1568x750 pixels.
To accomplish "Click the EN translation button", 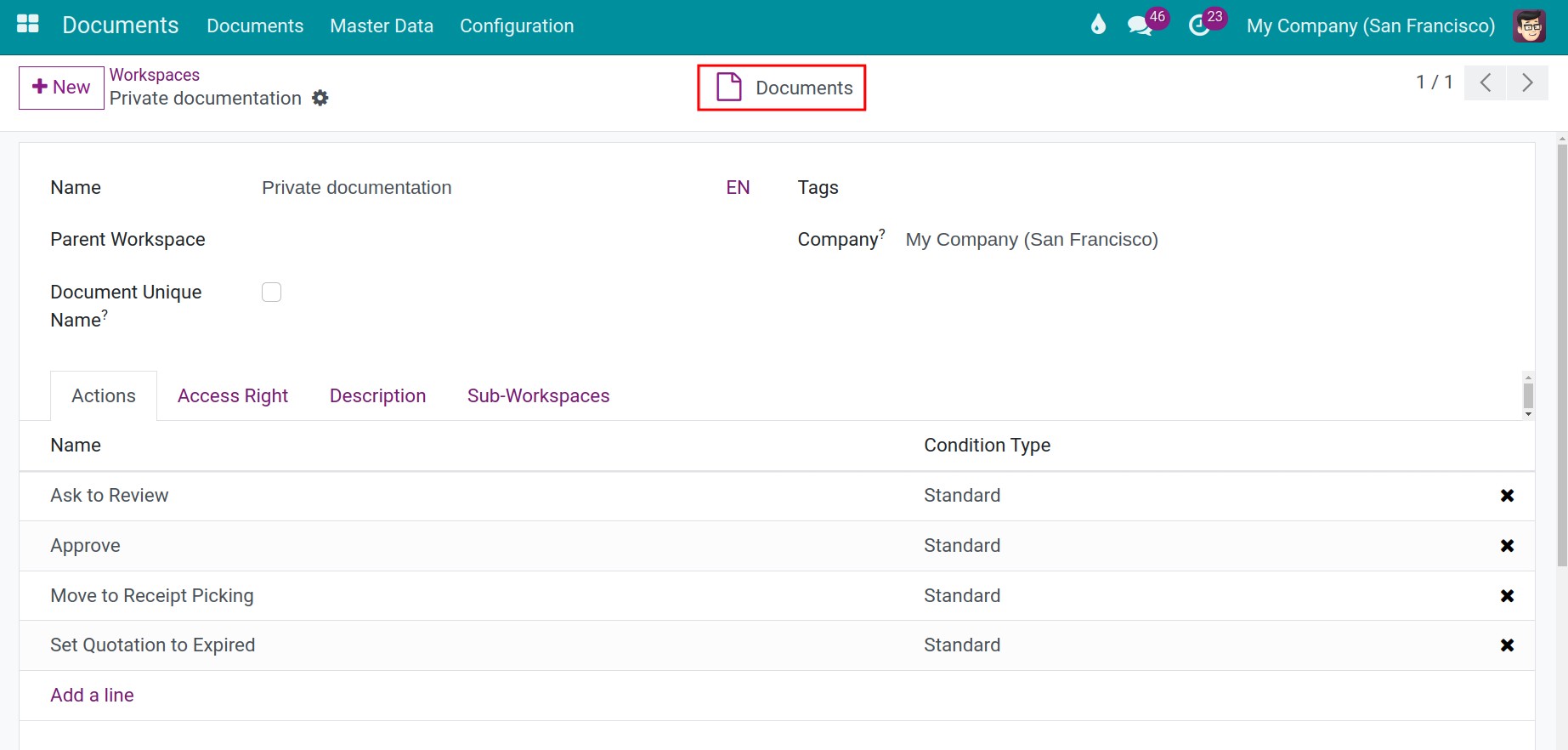I will (738, 188).
